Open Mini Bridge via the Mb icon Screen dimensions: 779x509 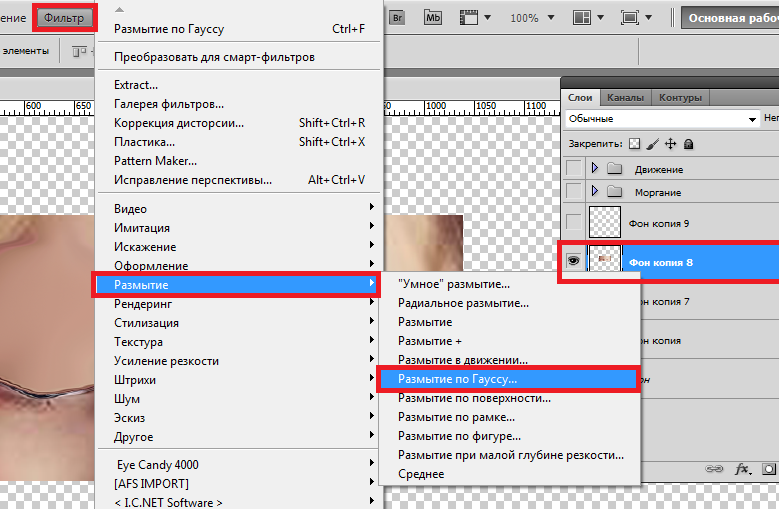[433, 18]
